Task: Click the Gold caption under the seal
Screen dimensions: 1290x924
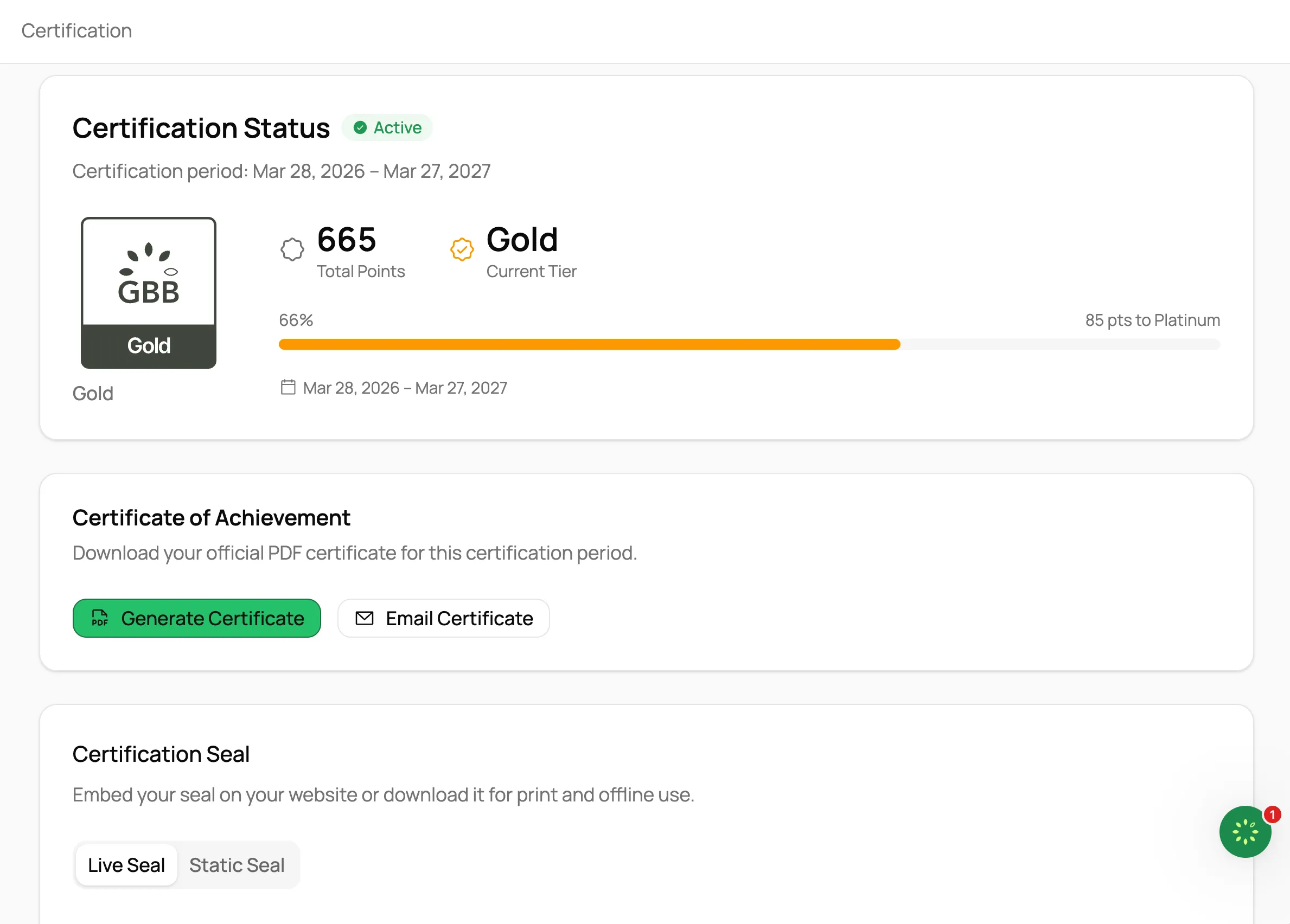Action: click(x=93, y=394)
